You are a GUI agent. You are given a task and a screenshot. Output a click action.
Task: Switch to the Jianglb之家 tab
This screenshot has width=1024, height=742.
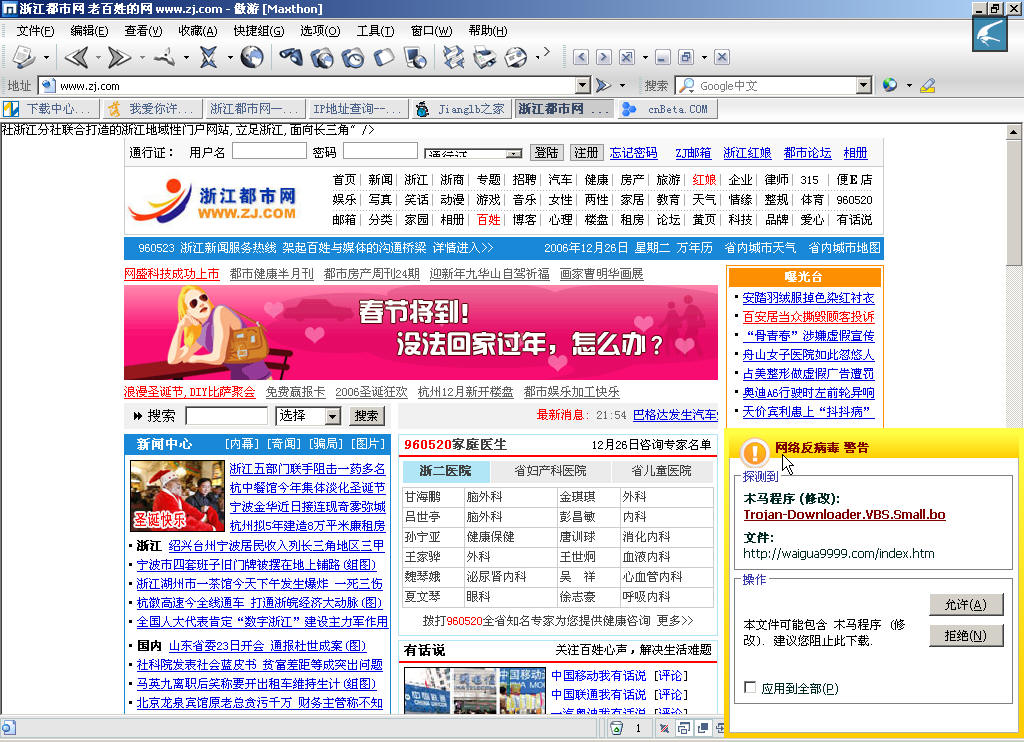coord(460,109)
